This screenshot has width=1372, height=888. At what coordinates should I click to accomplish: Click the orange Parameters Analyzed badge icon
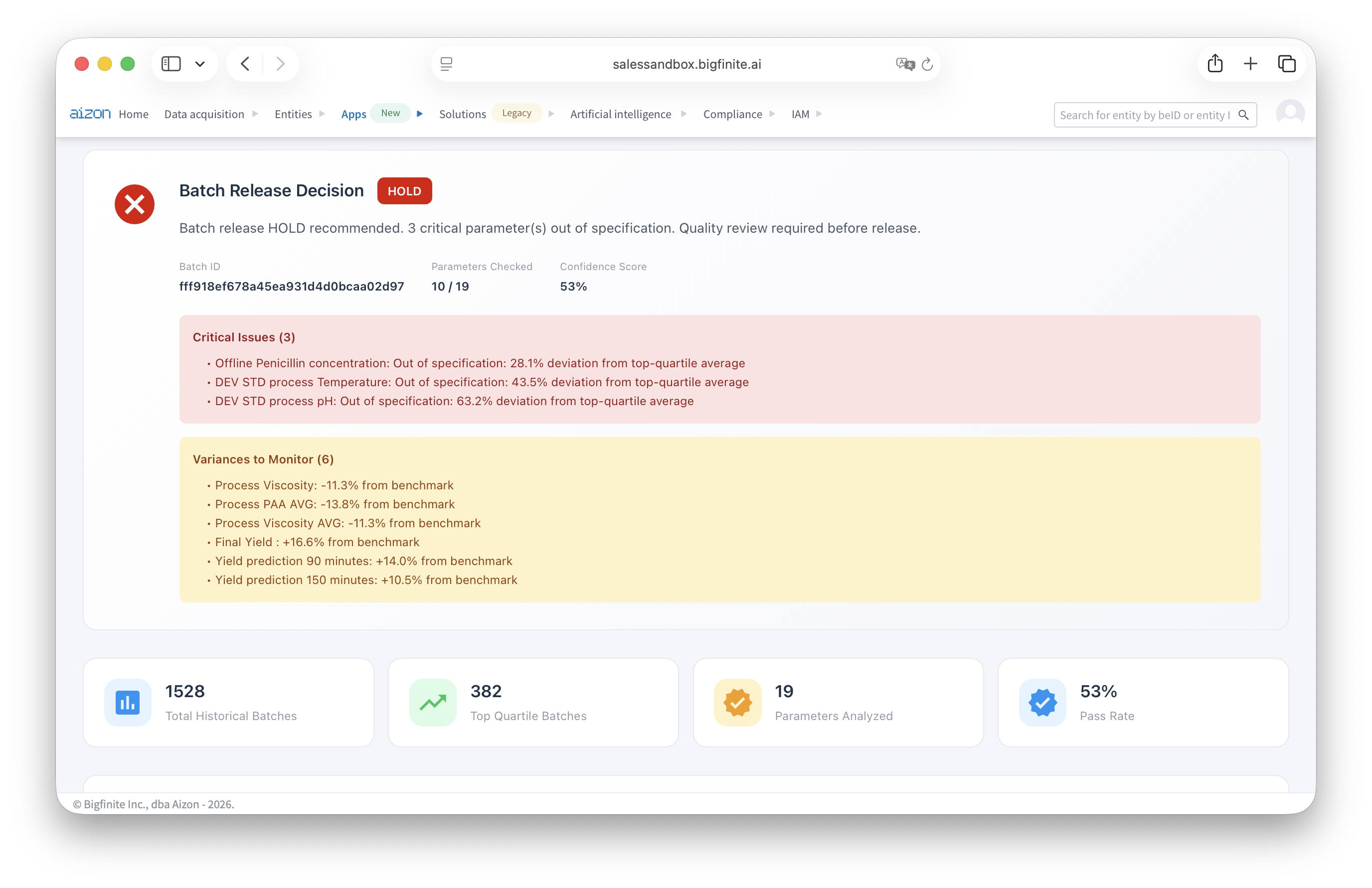tap(737, 702)
